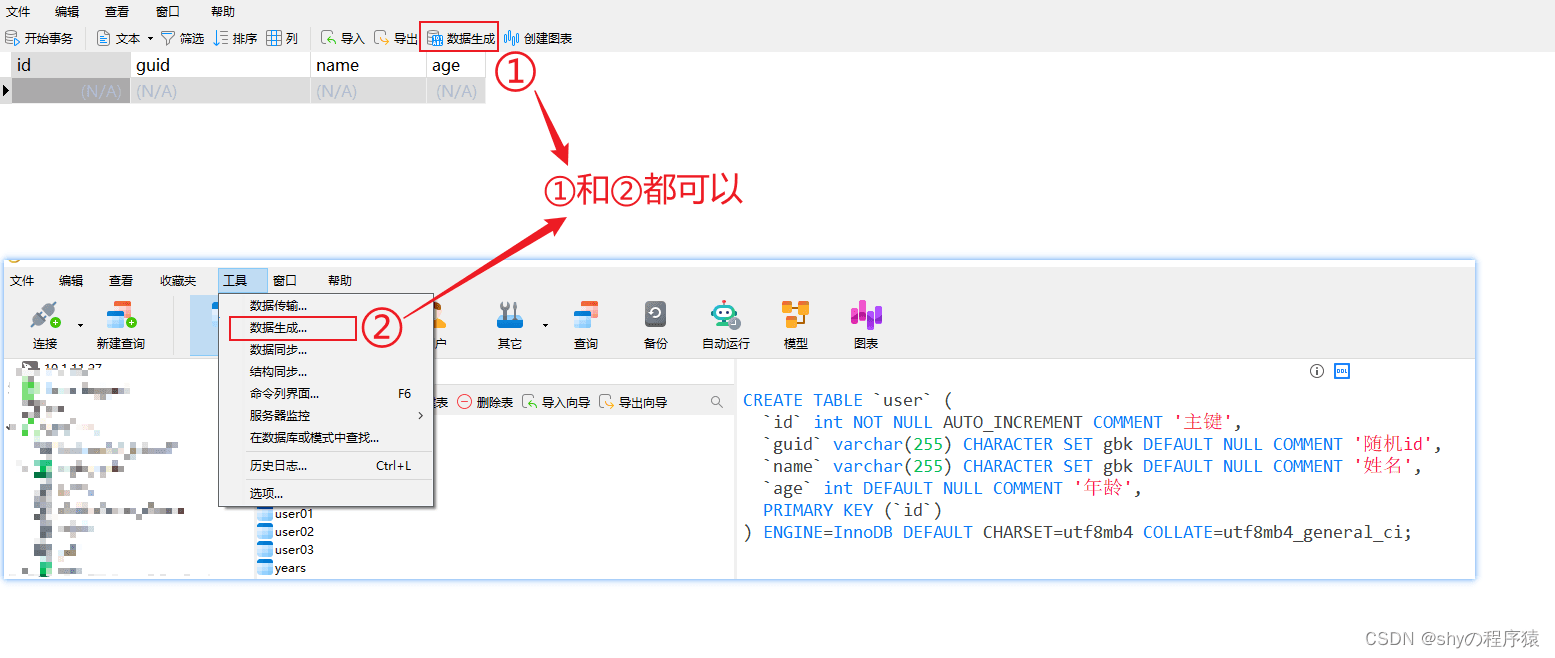The width and height of the screenshot is (1555, 658).
Task: Open the 收藏夹 menu
Action: coord(178,281)
